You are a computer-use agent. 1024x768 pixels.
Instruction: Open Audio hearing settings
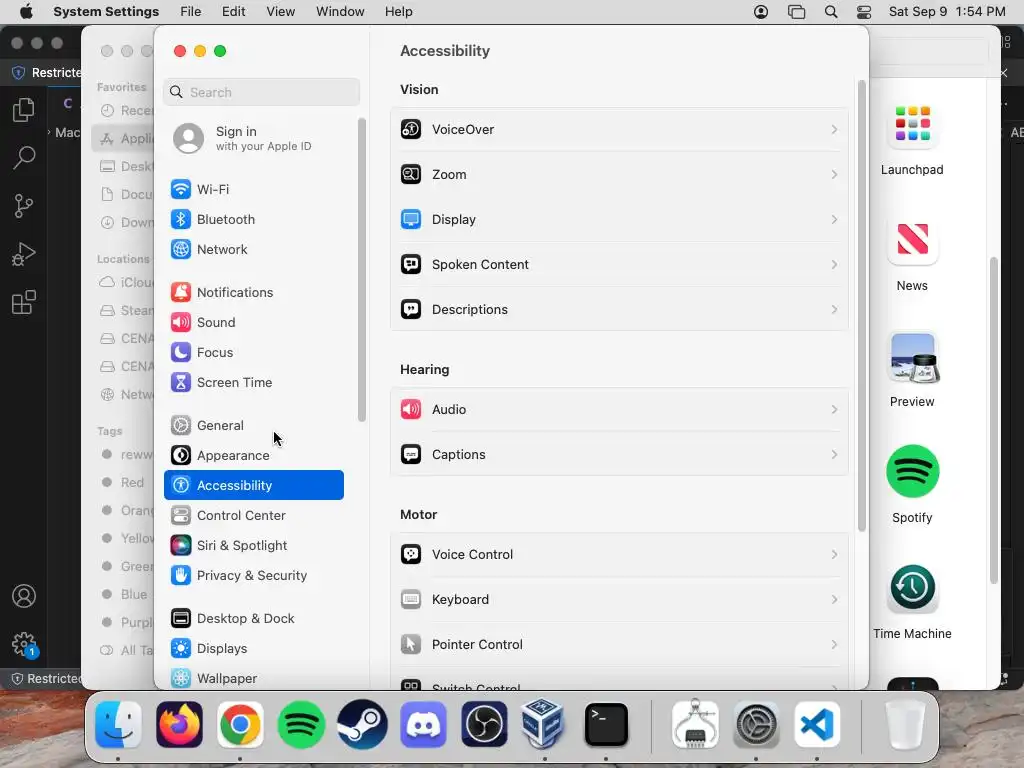click(619, 409)
